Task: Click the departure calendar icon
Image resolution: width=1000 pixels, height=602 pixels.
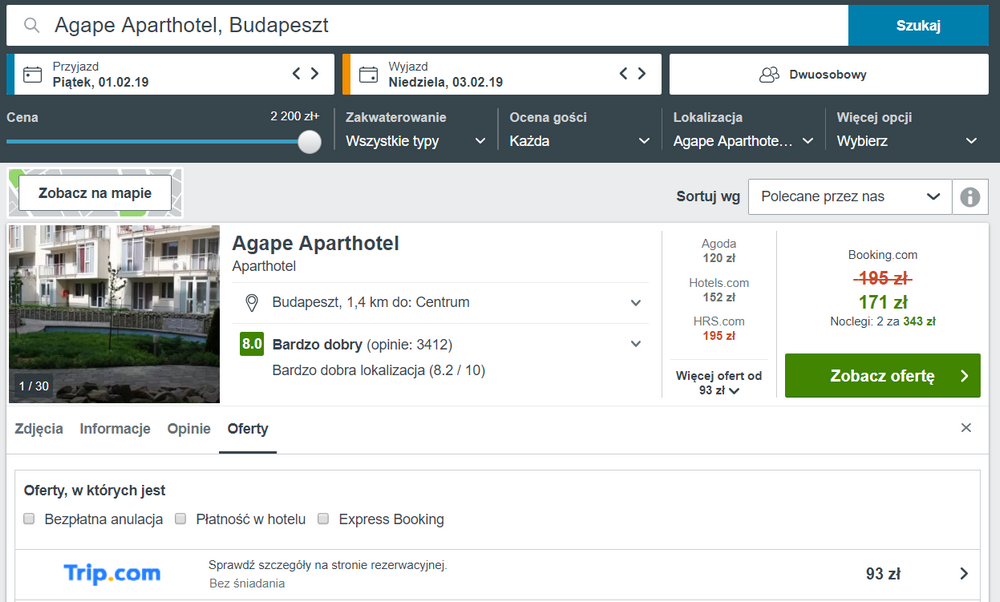Action: click(x=369, y=75)
